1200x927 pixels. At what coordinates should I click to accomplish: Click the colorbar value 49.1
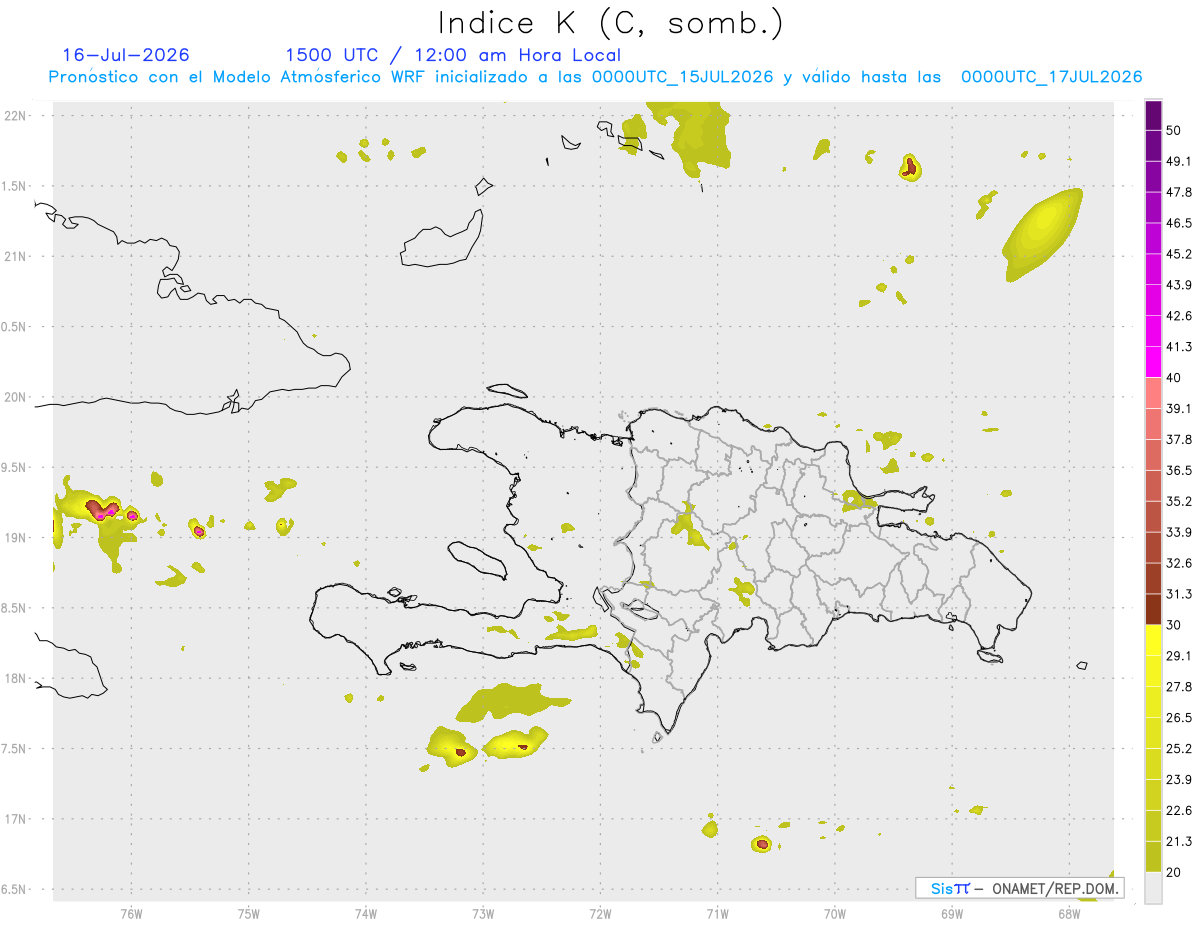[1179, 161]
